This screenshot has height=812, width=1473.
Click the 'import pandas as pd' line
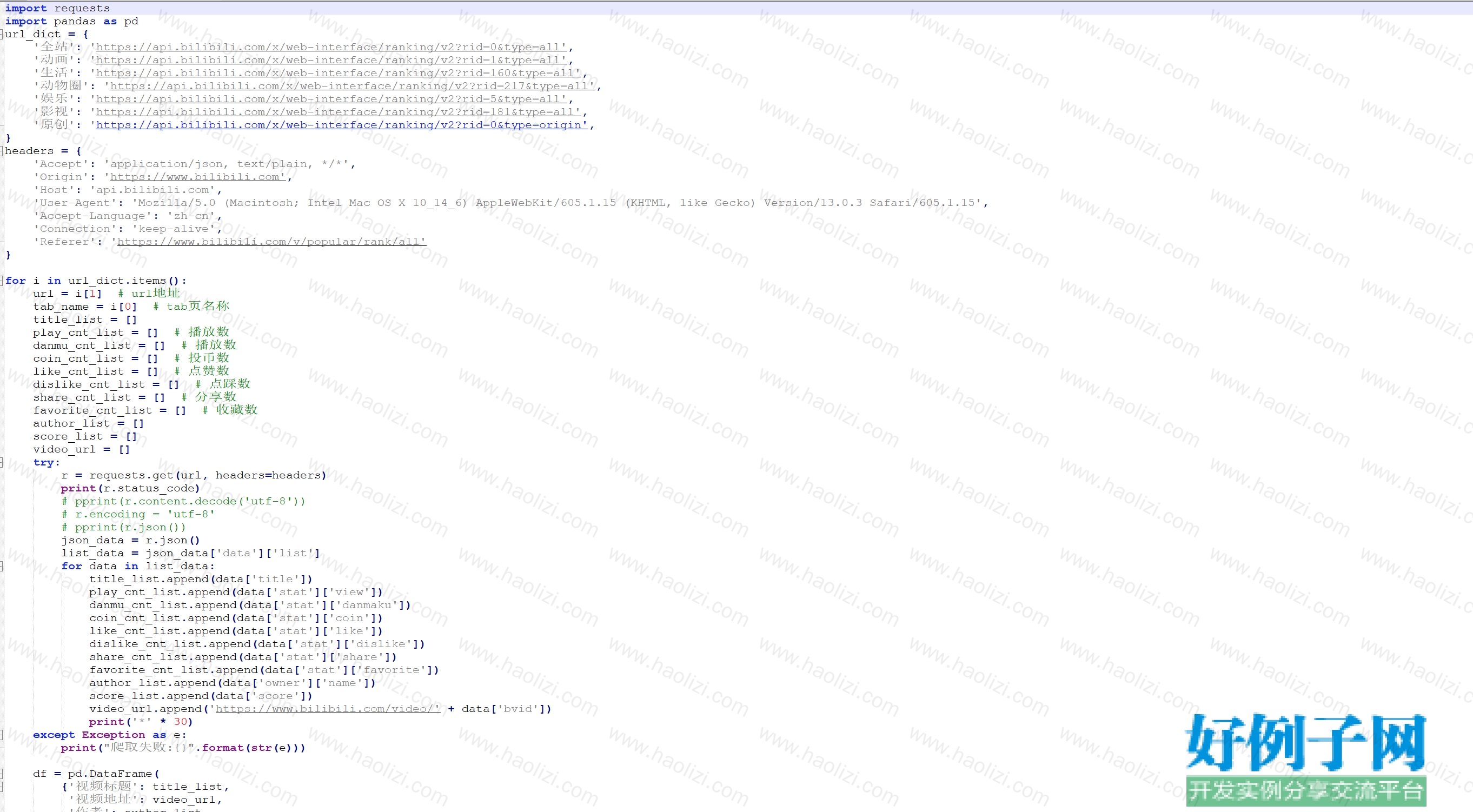(x=71, y=21)
